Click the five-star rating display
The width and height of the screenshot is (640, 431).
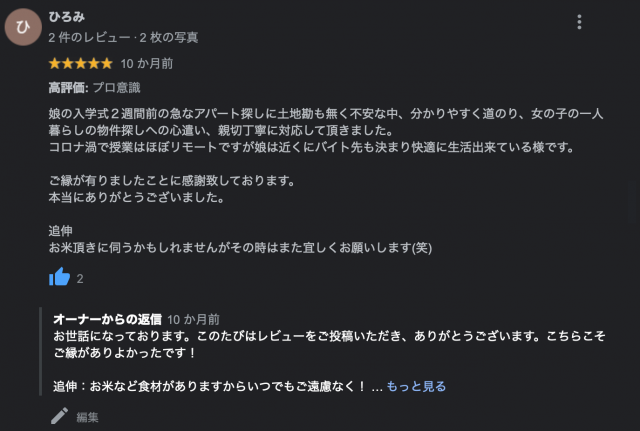(80, 64)
